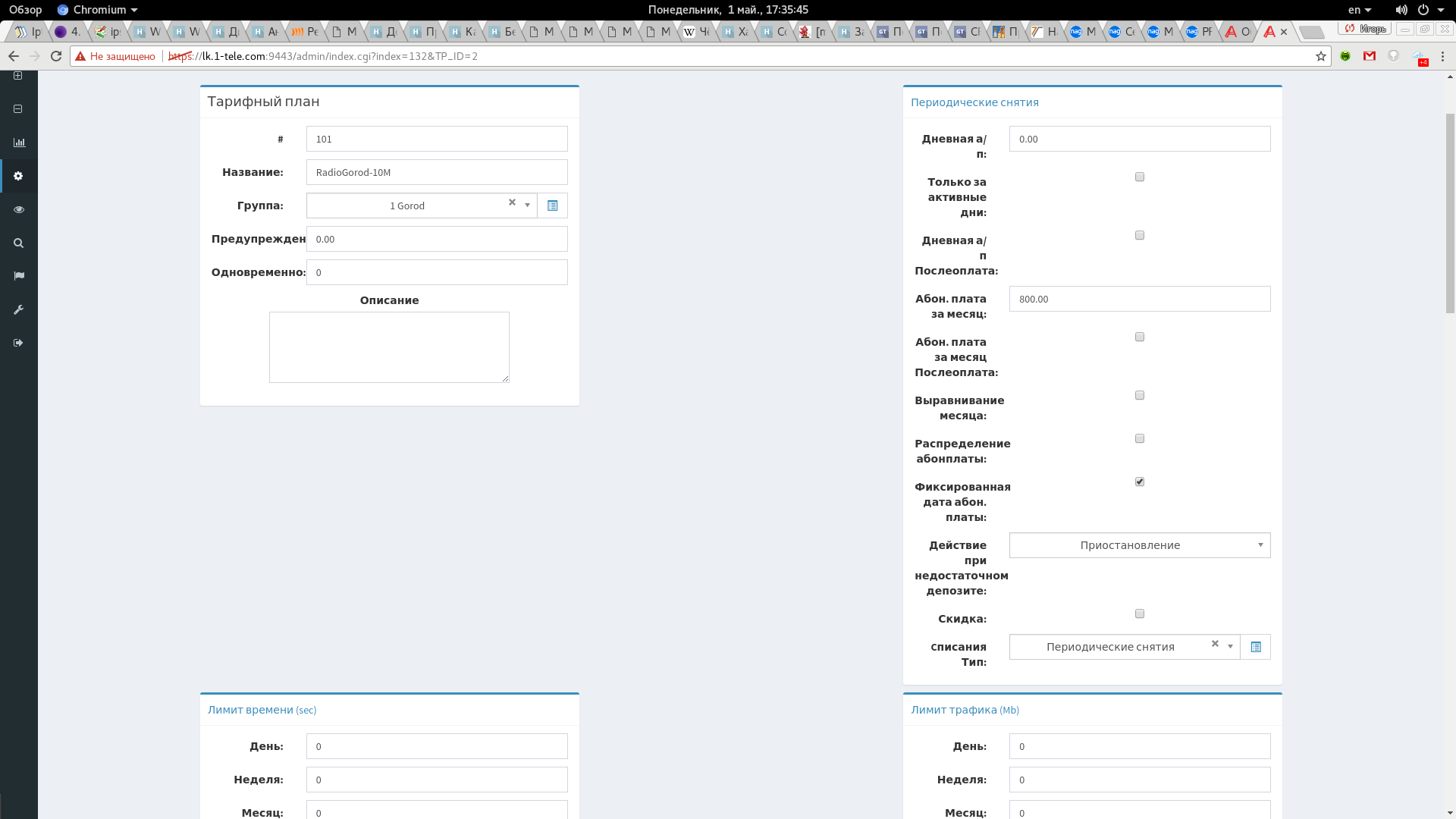
Task: Open the wrench maintenance sidebar icon
Action: (19, 309)
